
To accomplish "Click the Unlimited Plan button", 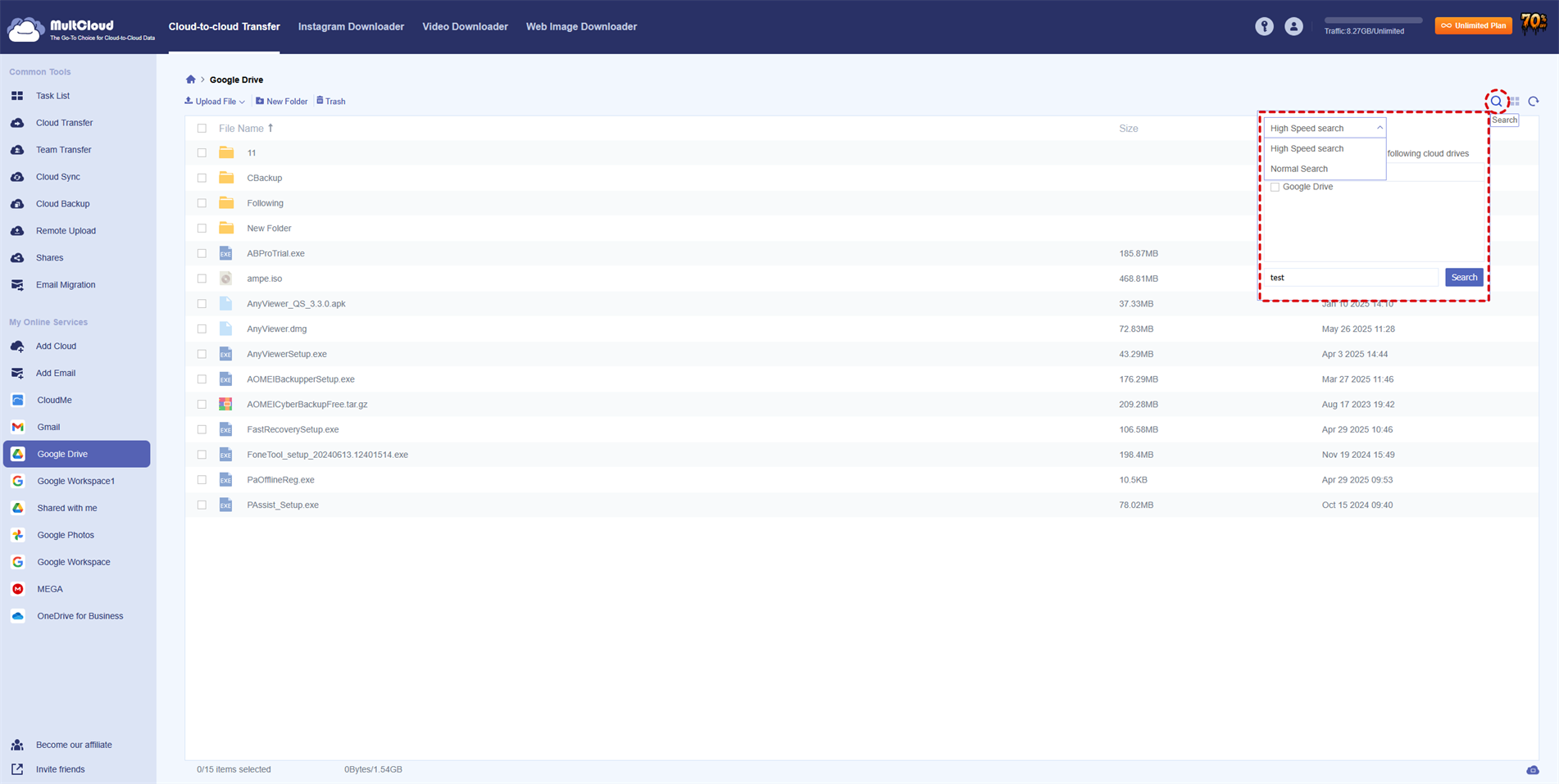I will [1473, 25].
